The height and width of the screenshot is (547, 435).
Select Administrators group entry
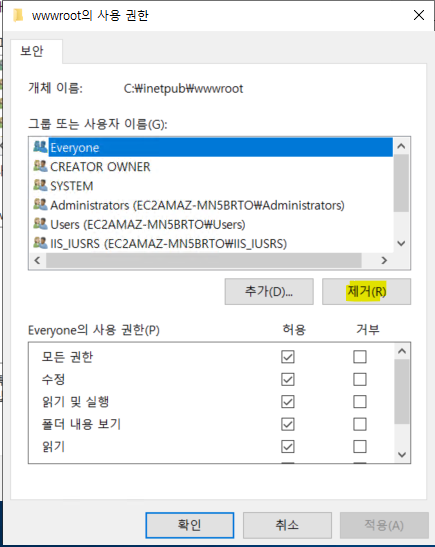(x=197, y=205)
